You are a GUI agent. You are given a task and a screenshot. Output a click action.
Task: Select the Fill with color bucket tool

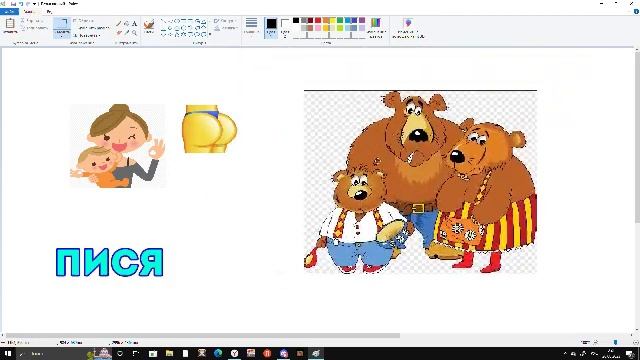[127, 24]
